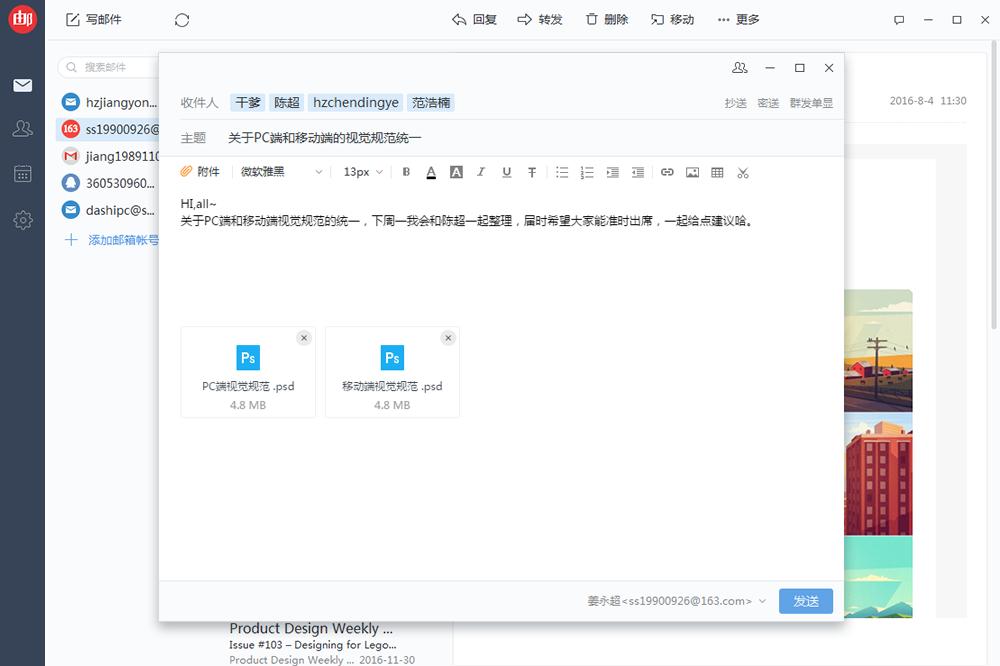Expand the sender account dropdown beside 发送
This screenshot has height=666, width=1000.
[762, 601]
